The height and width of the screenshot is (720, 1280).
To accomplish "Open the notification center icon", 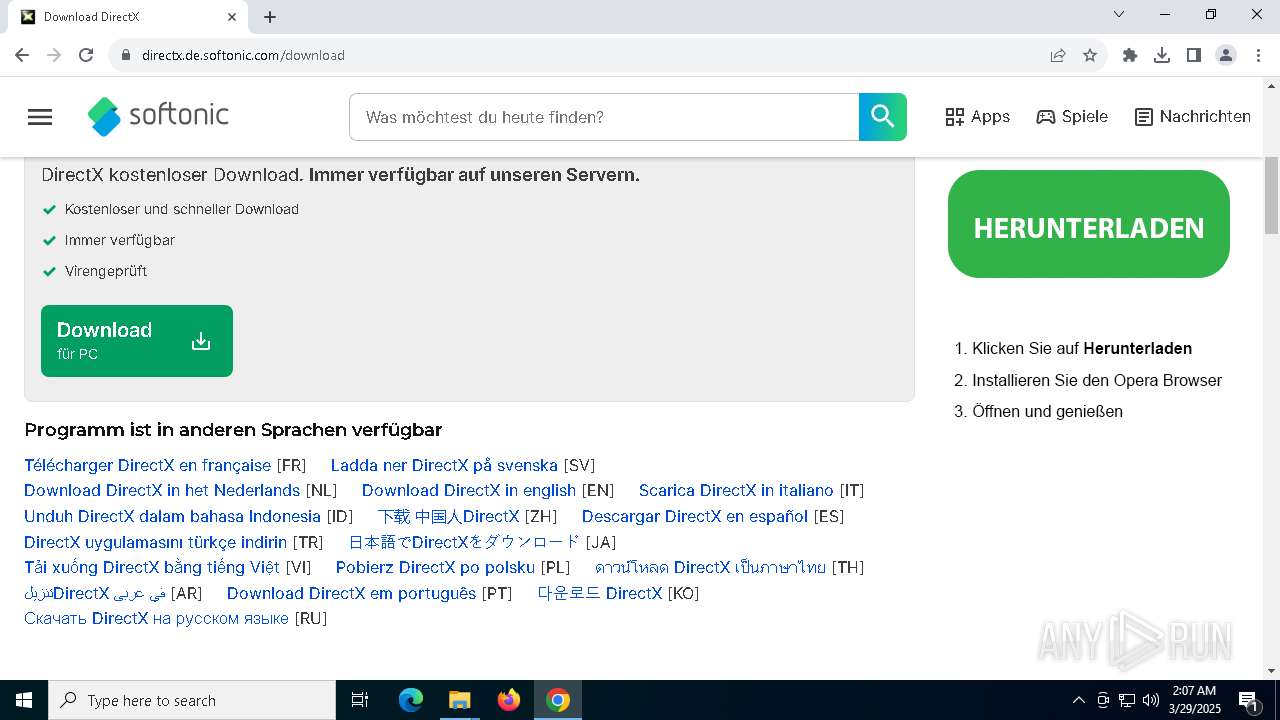I will click(1248, 700).
